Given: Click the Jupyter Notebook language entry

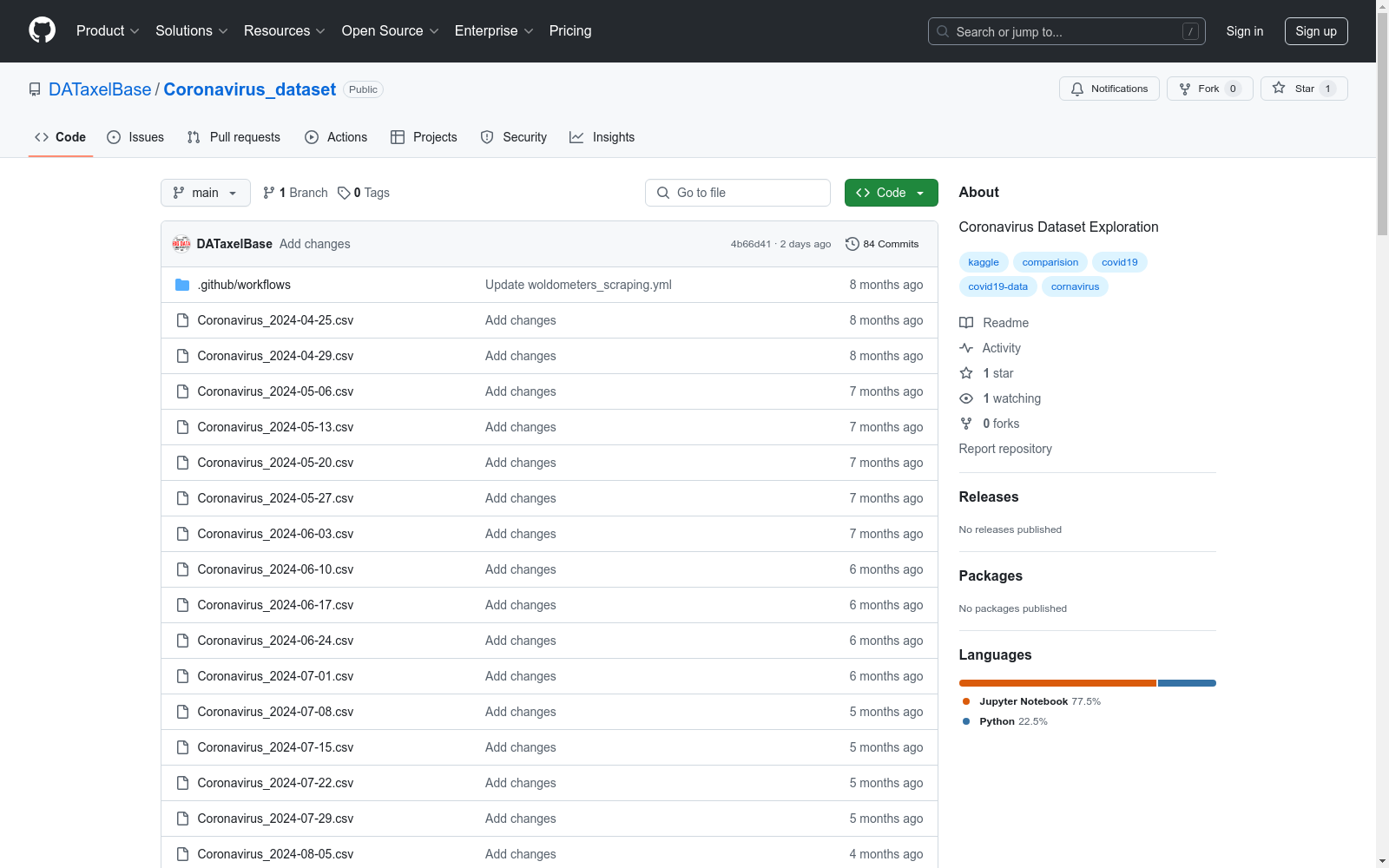Looking at the screenshot, I should (x=1031, y=701).
